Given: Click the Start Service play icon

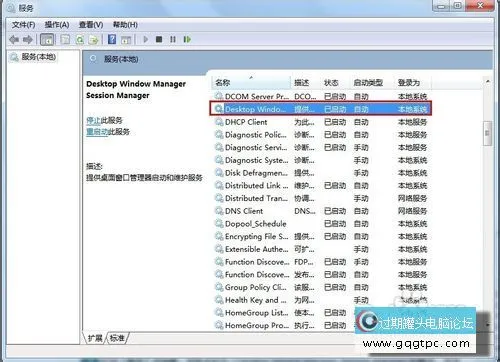Looking at the screenshot, I should [x=145, y=39].
